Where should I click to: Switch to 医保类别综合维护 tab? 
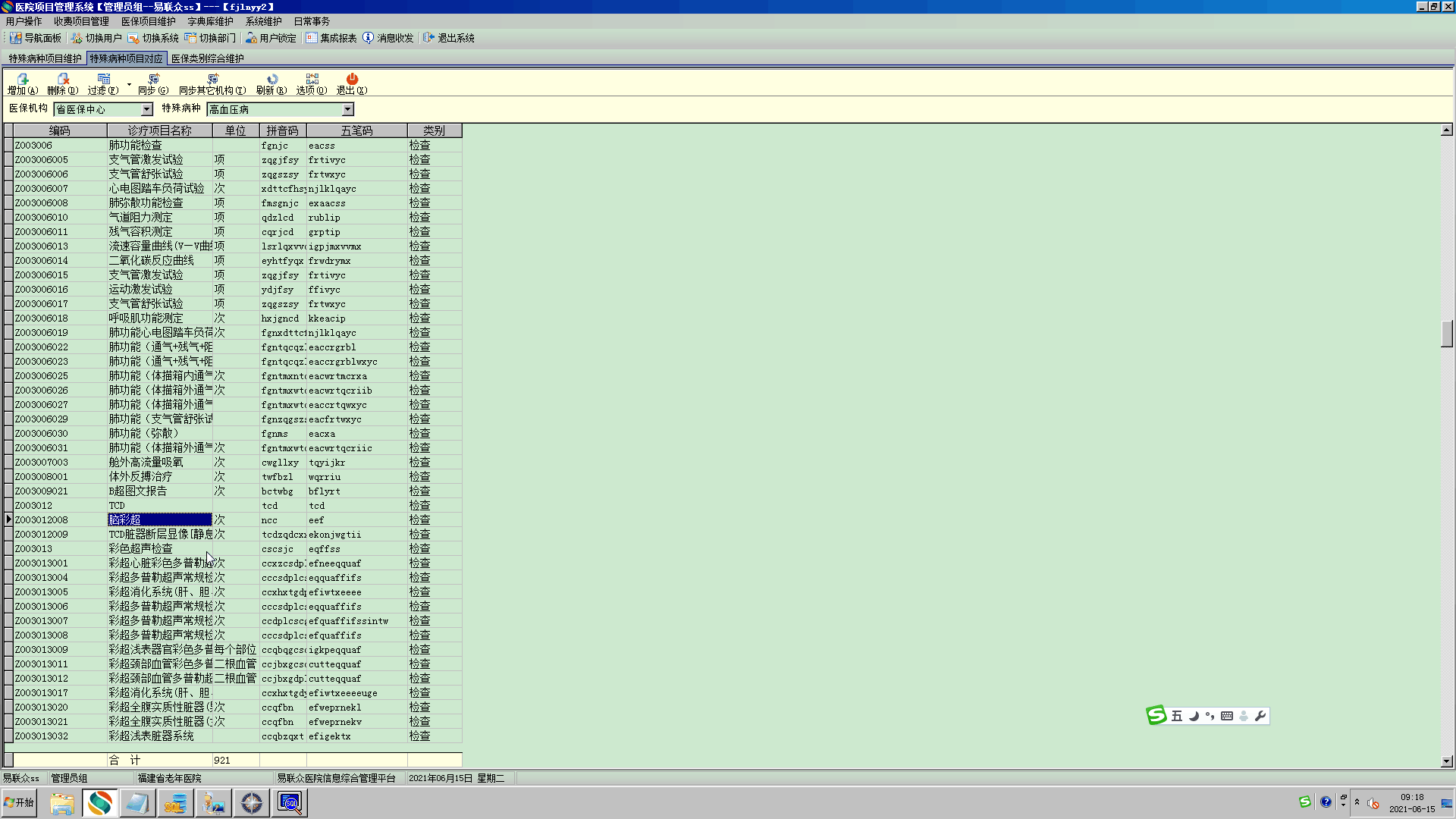click(207, 58)
